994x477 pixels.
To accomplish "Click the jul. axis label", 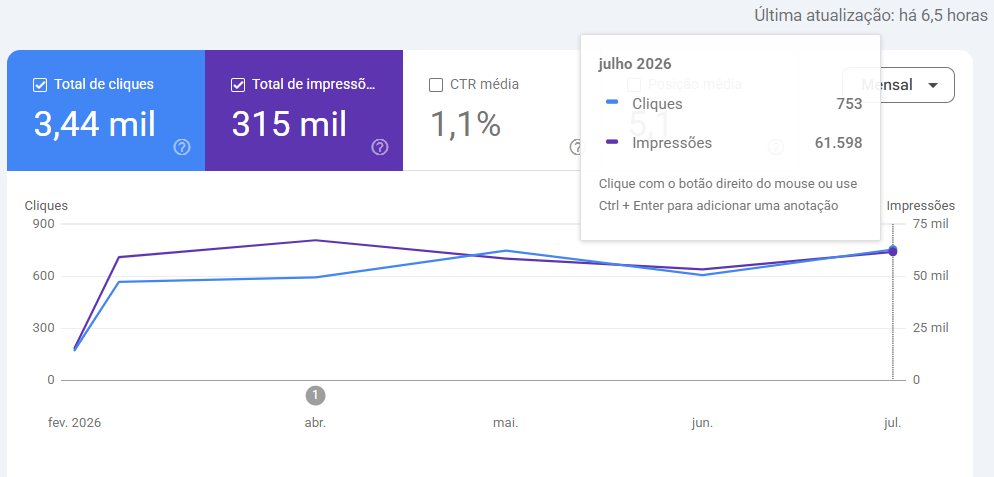I will coord(893,423).
